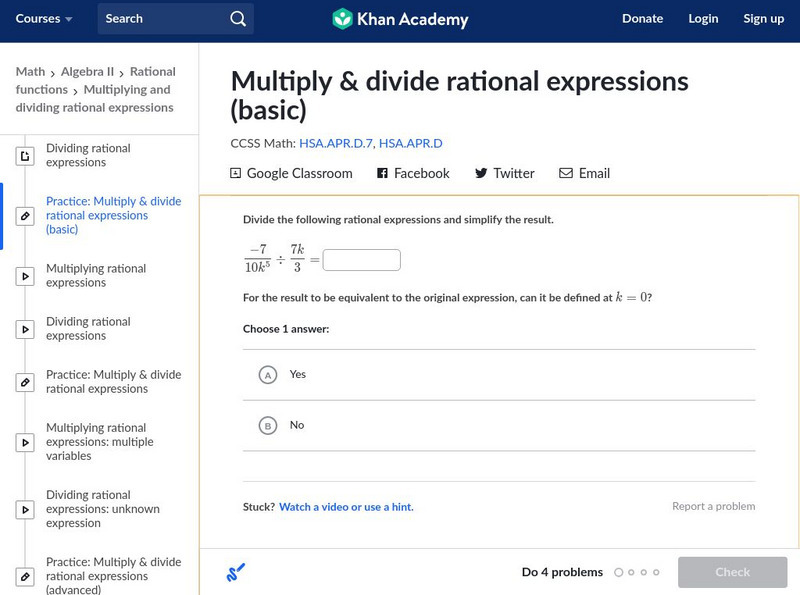The height and width of the screenshot is (595, 800).
Task: Click the search magnifier icon
Action: coord(236,18)
